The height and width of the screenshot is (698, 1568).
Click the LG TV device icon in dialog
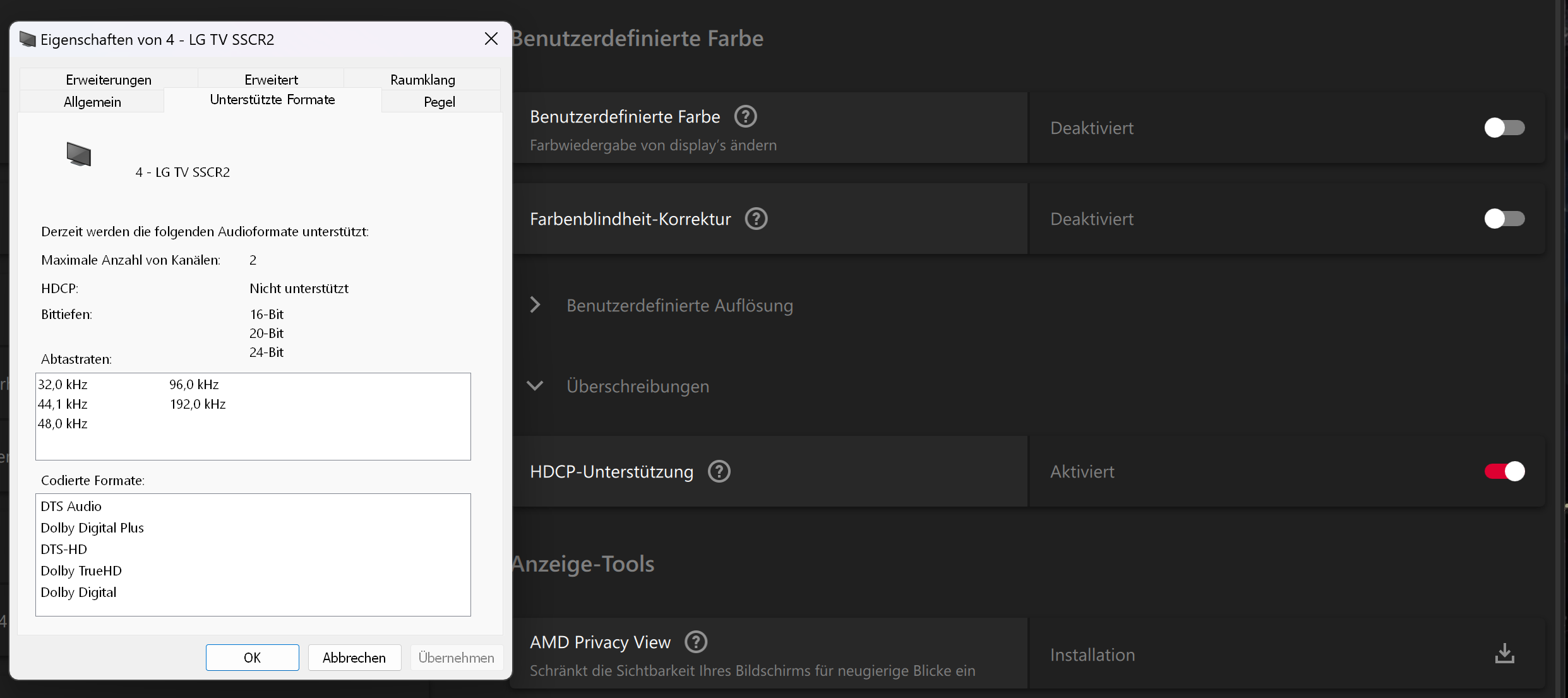click(79, 155)
